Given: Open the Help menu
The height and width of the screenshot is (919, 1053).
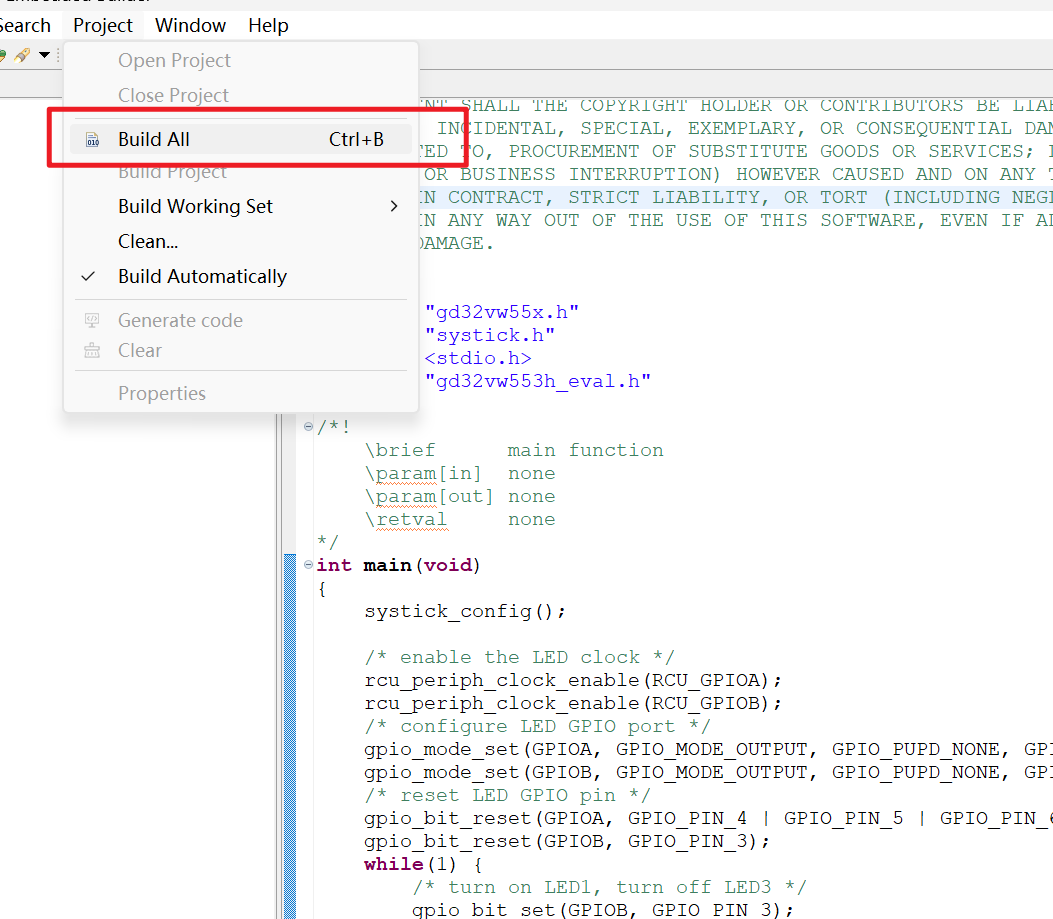Looking at the screenshot, I should coord(268,25).
